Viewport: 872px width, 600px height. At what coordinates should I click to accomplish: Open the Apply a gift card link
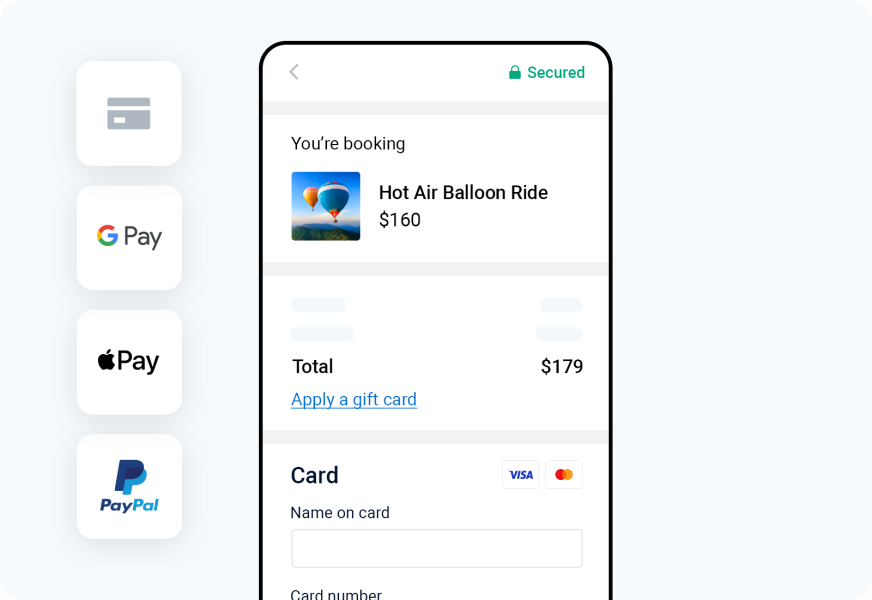pos(354,399)
